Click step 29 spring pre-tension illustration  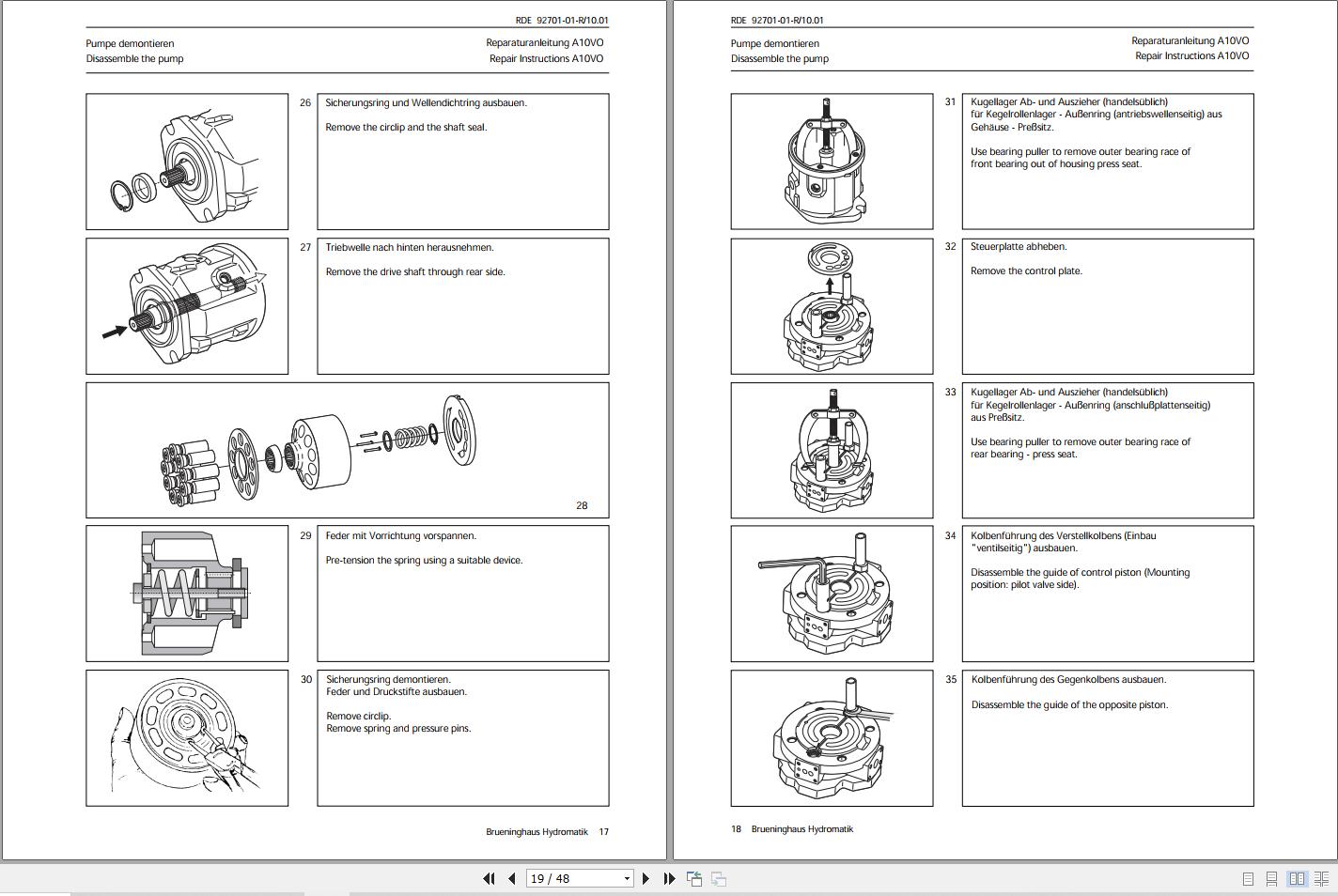point(187,594)
